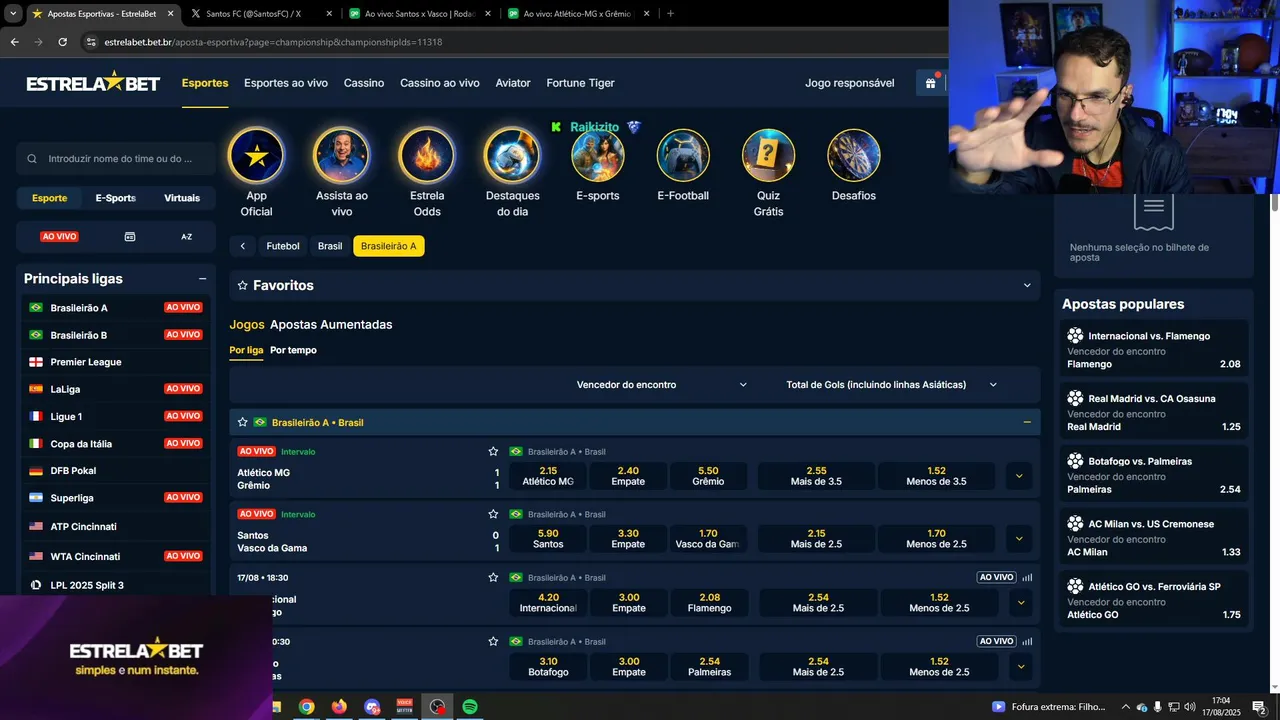
Task: Favorite the Atlético MG vs Grêmio match
Action: pyautogui.click(x=493, y=451)
